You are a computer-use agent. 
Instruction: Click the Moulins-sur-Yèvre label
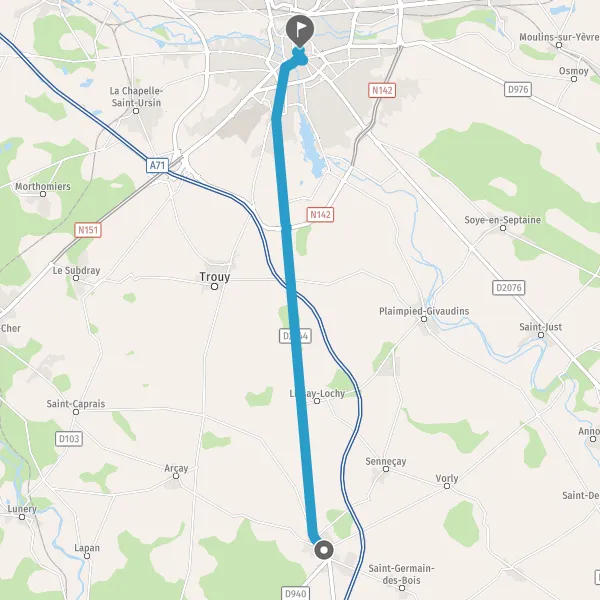559,37
